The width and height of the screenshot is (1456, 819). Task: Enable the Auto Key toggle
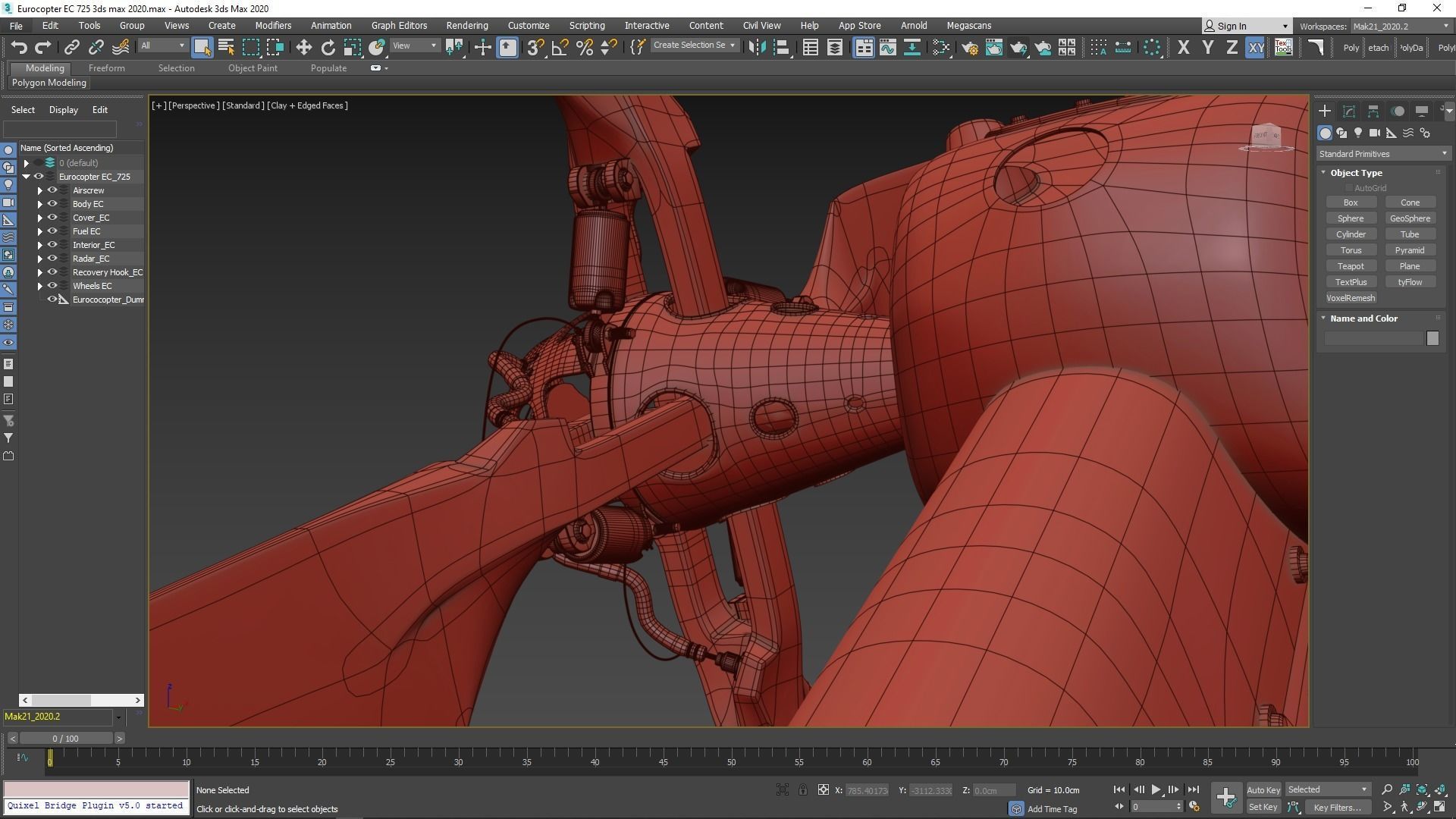(1263, 789)
